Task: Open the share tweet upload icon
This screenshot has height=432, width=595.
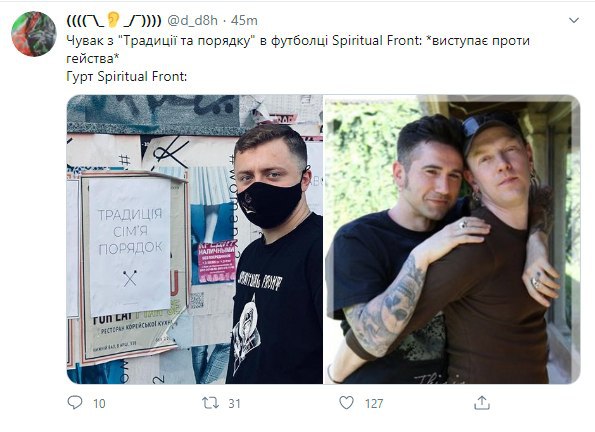Action: click(482, 403)
